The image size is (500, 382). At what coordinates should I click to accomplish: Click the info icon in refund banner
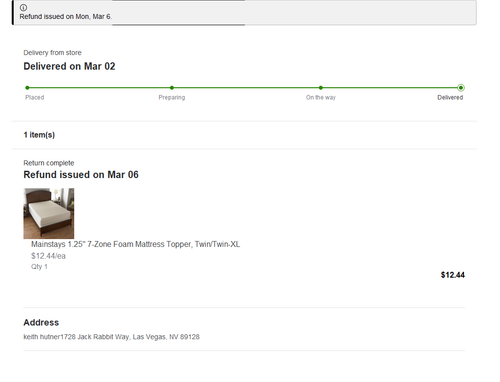tap(23, 7)
